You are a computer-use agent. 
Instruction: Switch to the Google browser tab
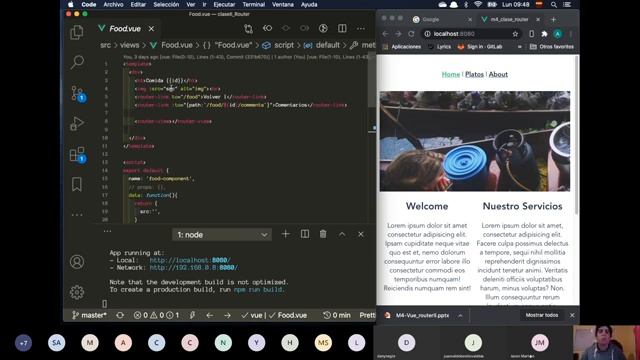pyautogui.click(x=442, y=19)
